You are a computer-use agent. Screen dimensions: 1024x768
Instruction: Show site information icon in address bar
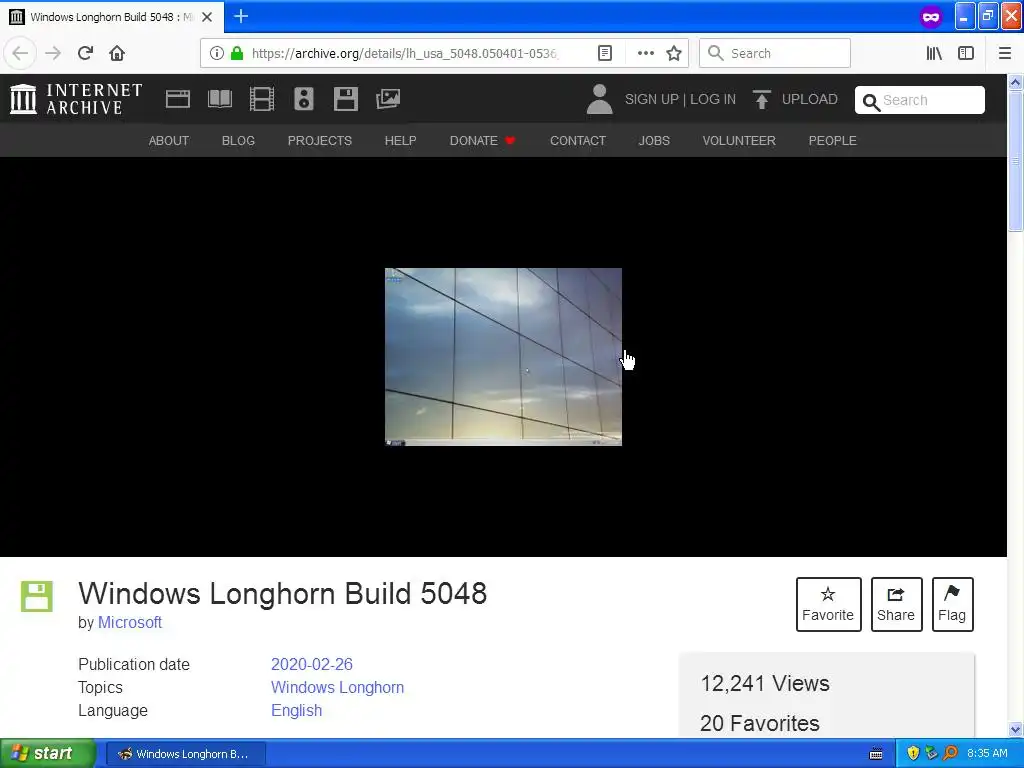point(217,53)
